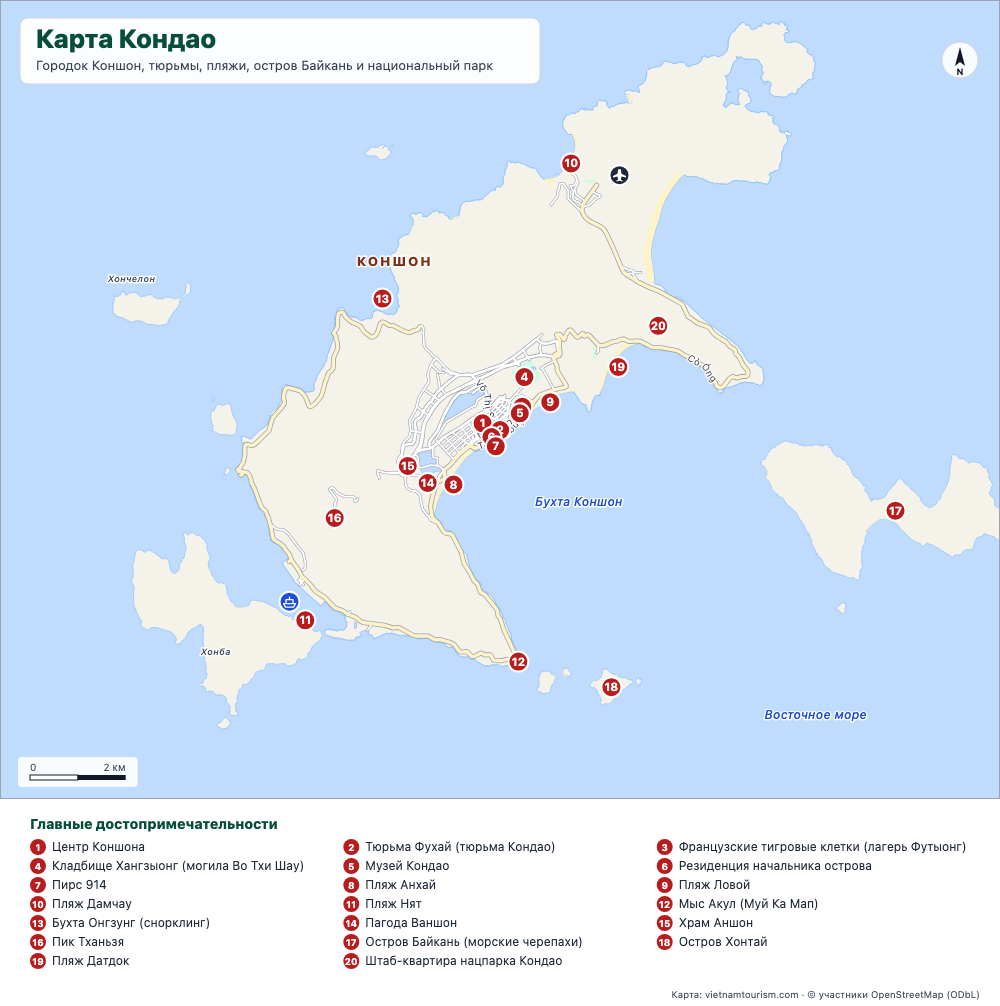
Task: Click legend entry 'Тюрьма Фухай (тюрьма Кондао)'
Action: click(x=449, y=847)
